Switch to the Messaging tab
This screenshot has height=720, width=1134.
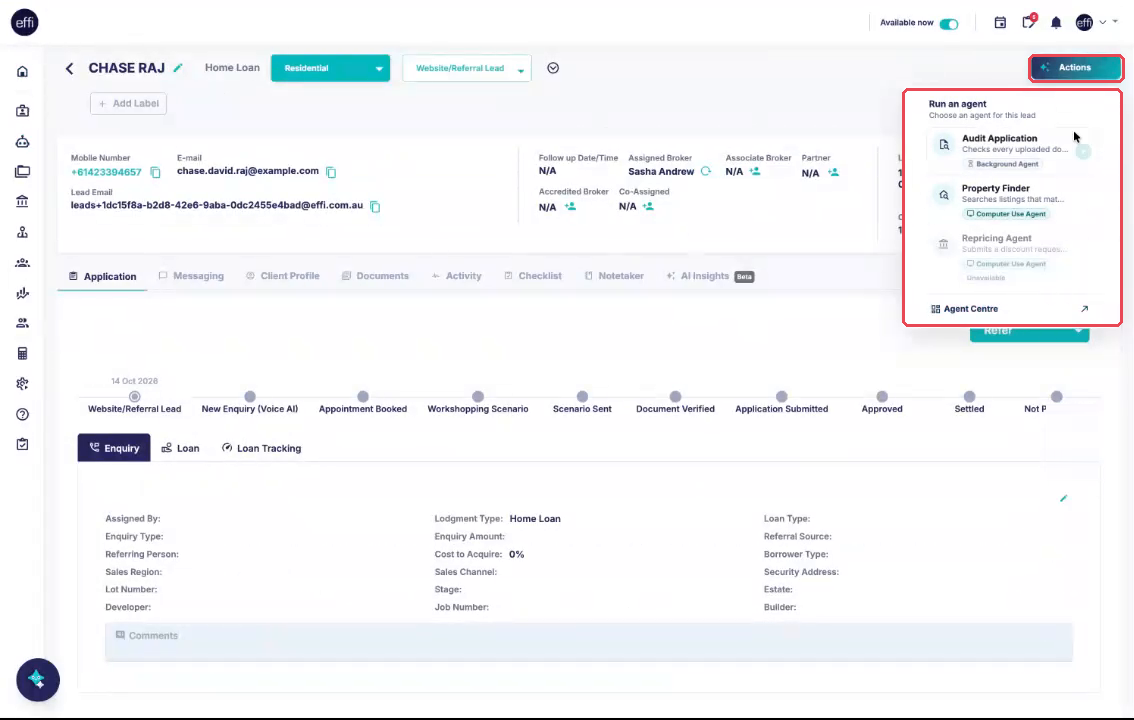pyautogui.click(x=191, y=276)
